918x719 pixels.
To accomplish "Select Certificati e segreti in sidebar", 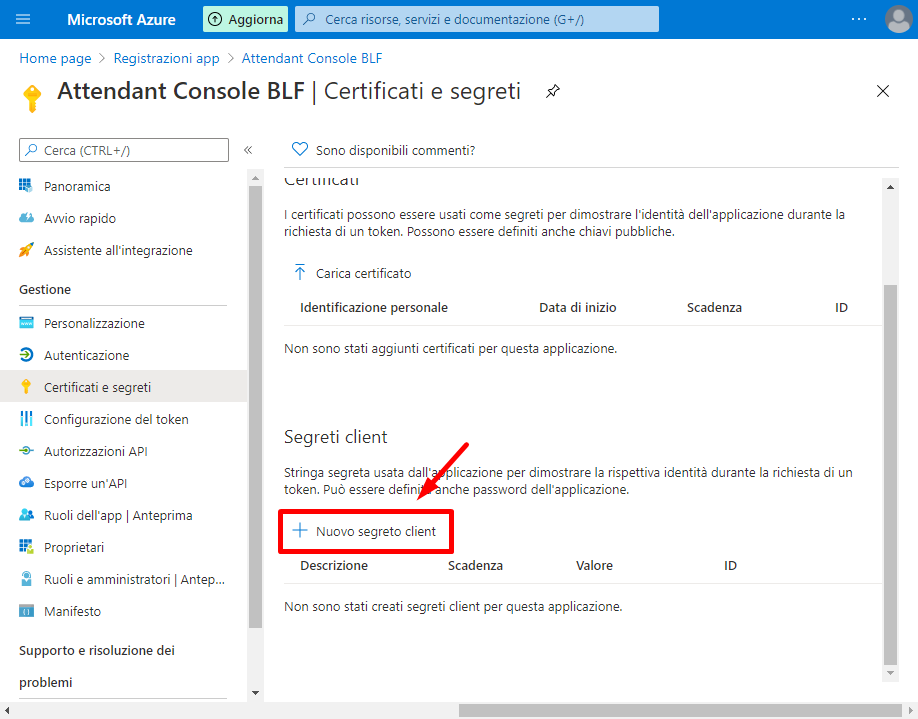I will (x=97, y=387).
